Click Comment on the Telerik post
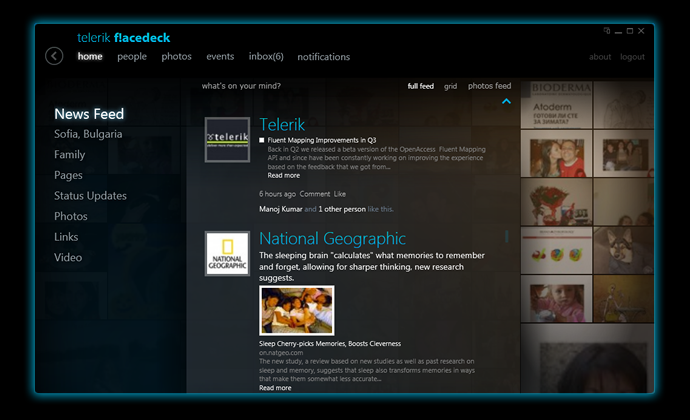 click(x=315, y=194)
